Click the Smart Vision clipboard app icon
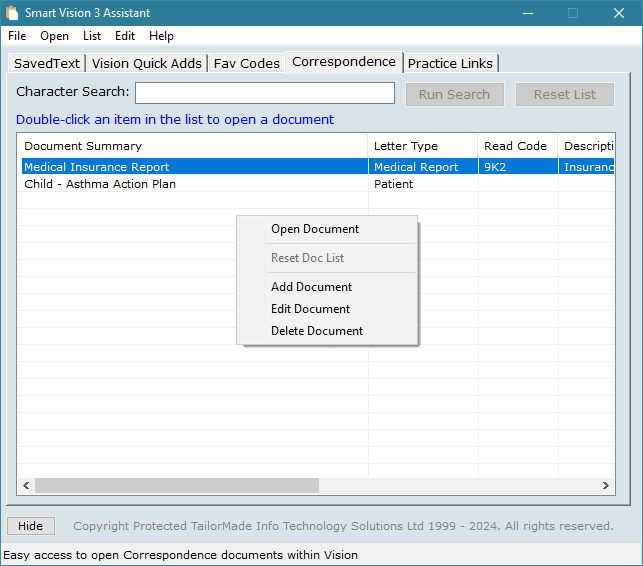 12,13
